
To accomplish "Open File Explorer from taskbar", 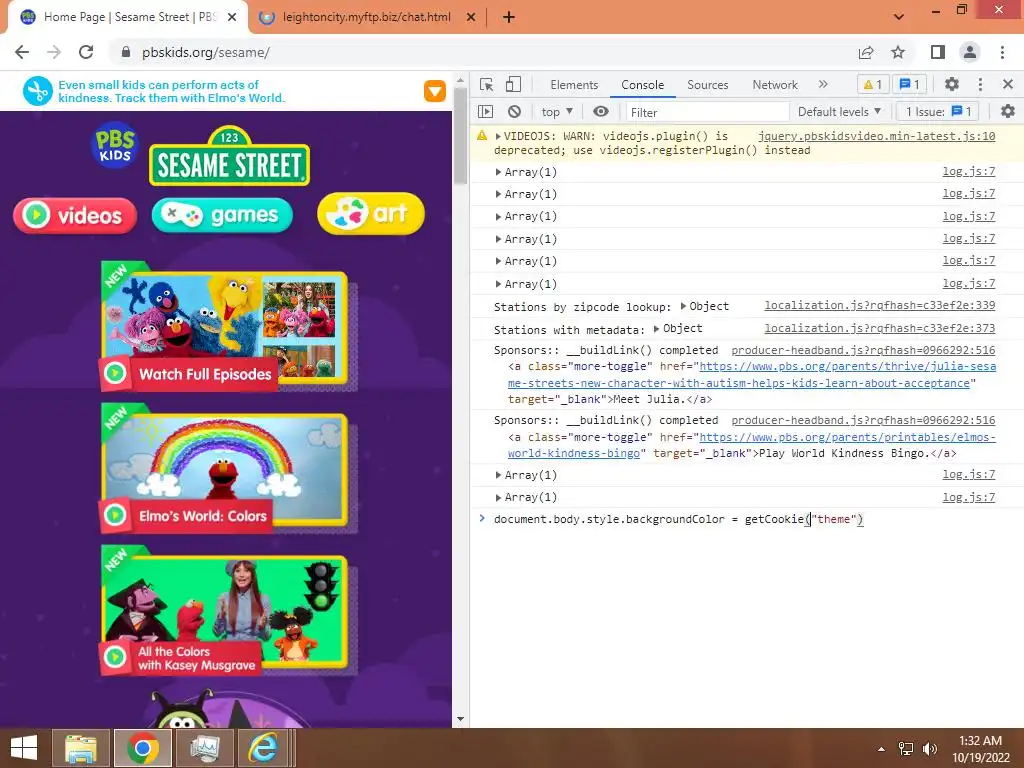I will tap(80, 748).
